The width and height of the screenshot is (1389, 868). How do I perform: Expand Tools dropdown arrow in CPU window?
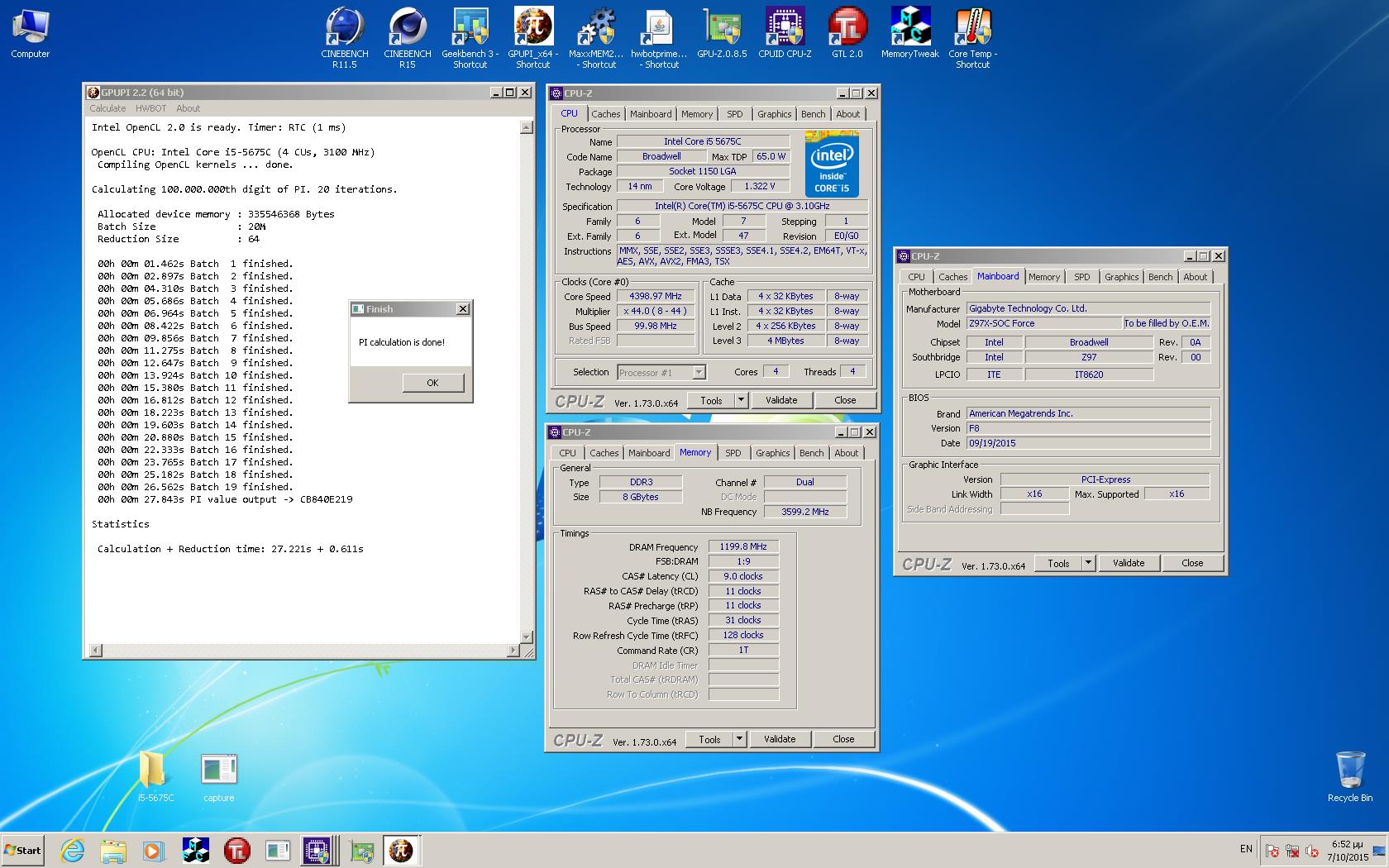pos(741,400)
